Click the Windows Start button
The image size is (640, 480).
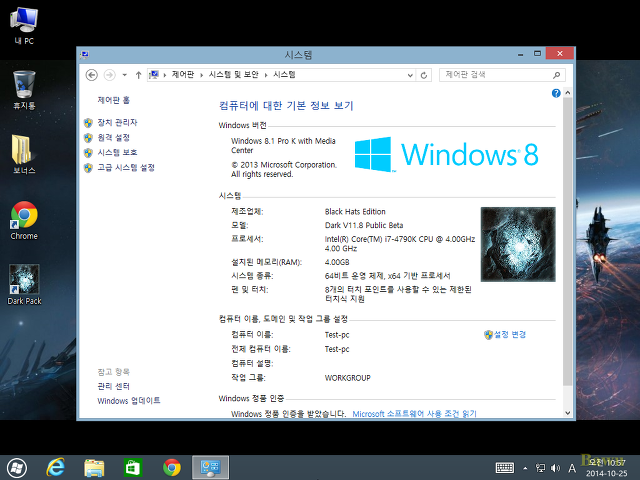(17, 468)
